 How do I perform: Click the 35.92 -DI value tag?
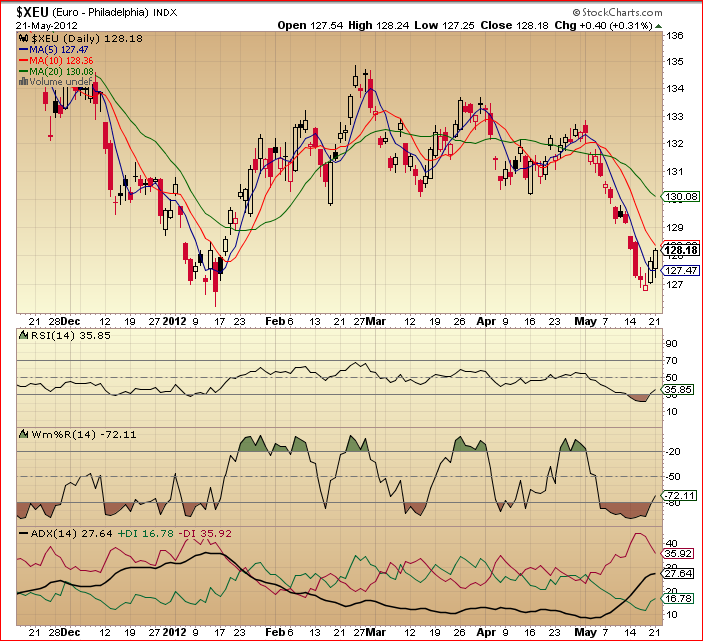pos(678,554)
